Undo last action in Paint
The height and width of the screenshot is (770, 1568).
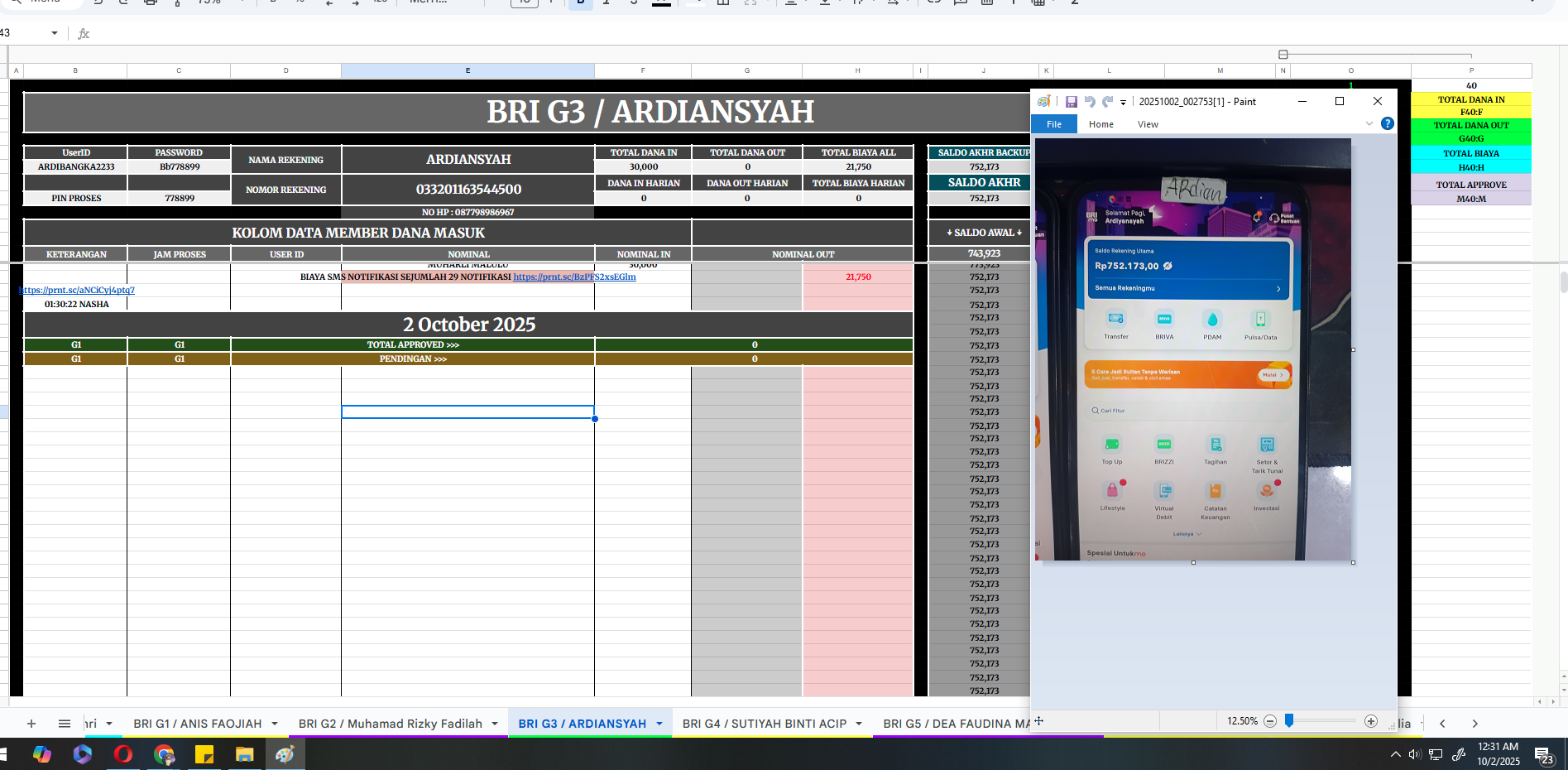click(1090, 101)
